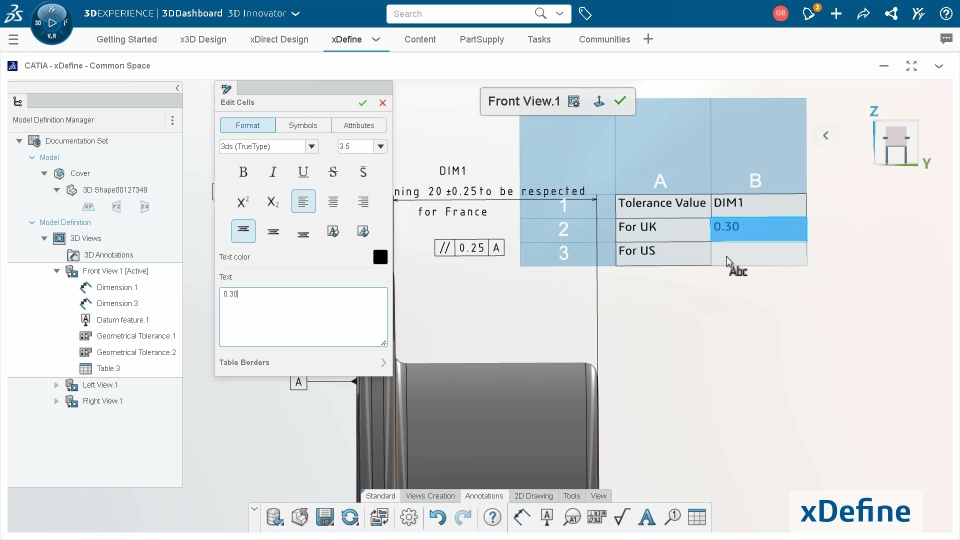Open font size dropdown 3.5

[380, 146]
